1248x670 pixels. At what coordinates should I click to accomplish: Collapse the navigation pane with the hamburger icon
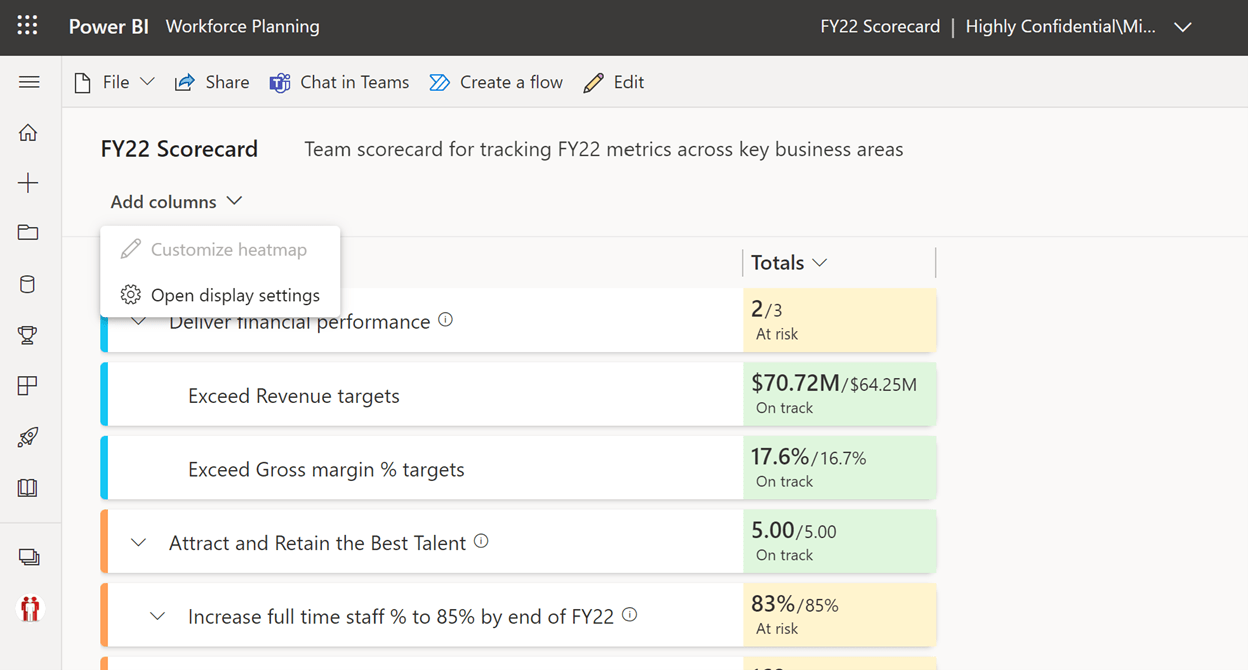pyautogui.click(x=29, y=82)
